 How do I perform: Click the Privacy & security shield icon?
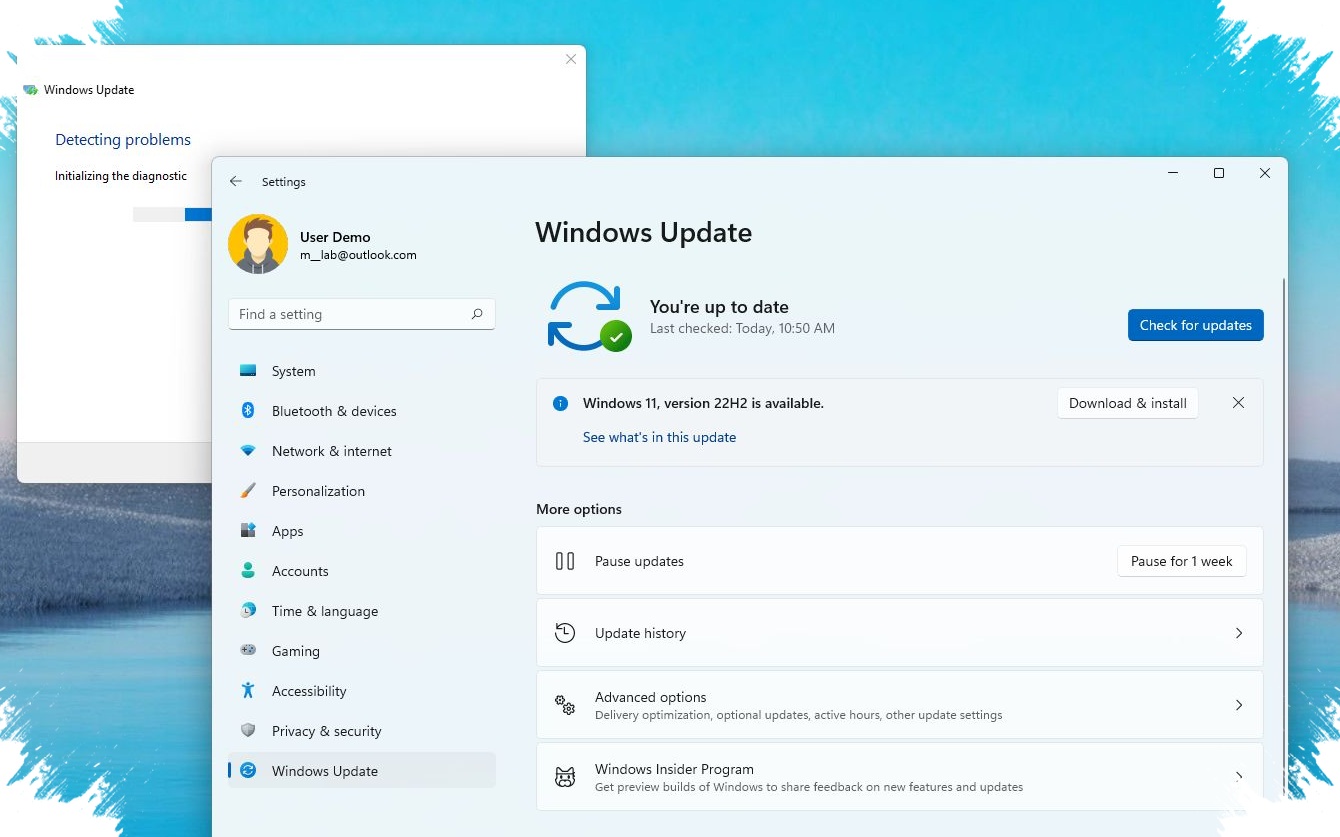[248, 730]
